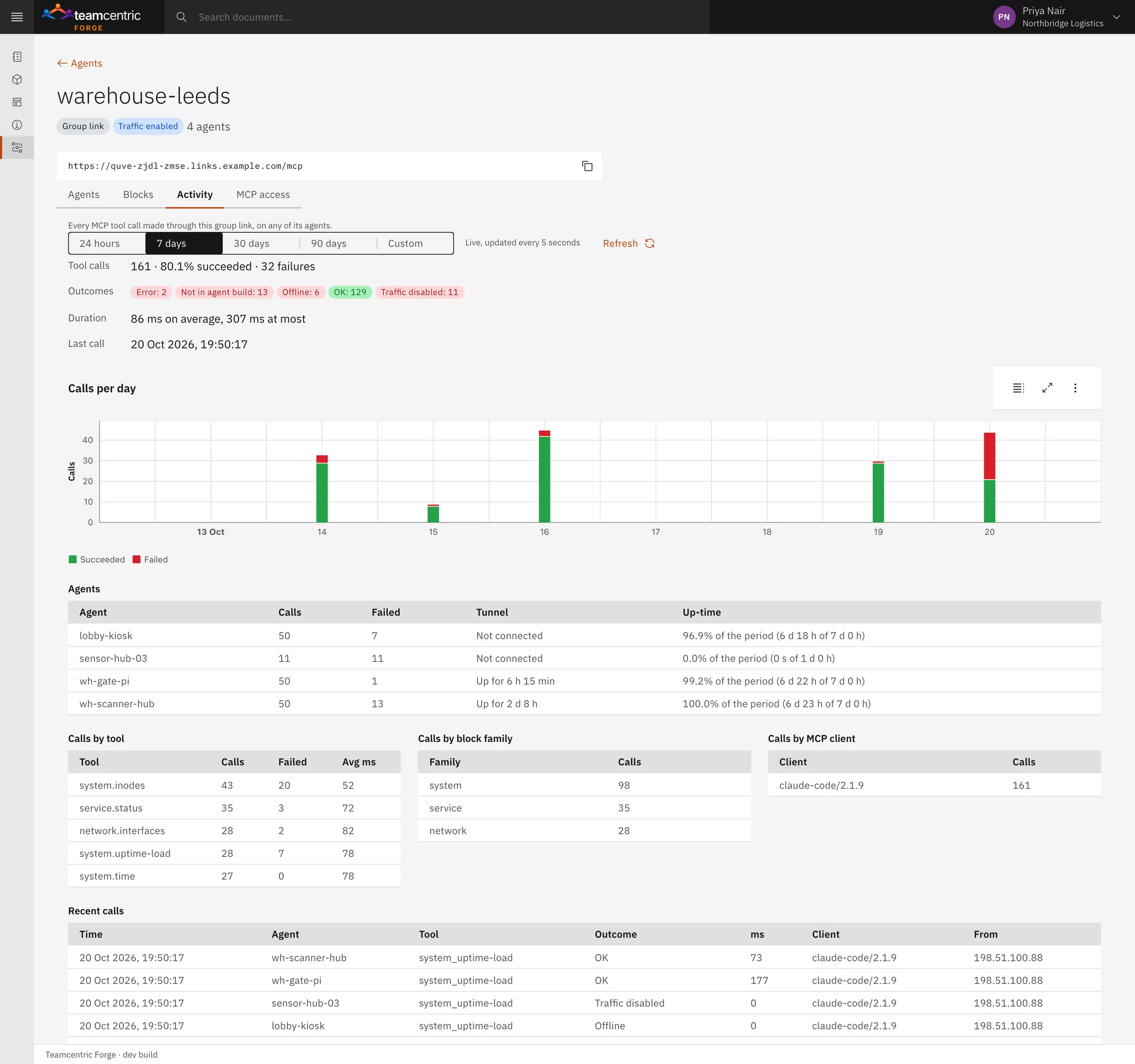This screenshot has height=1064, width=1135.
Task: Click the OK: 129 outcome chip
Action: [x=350, y=292]
